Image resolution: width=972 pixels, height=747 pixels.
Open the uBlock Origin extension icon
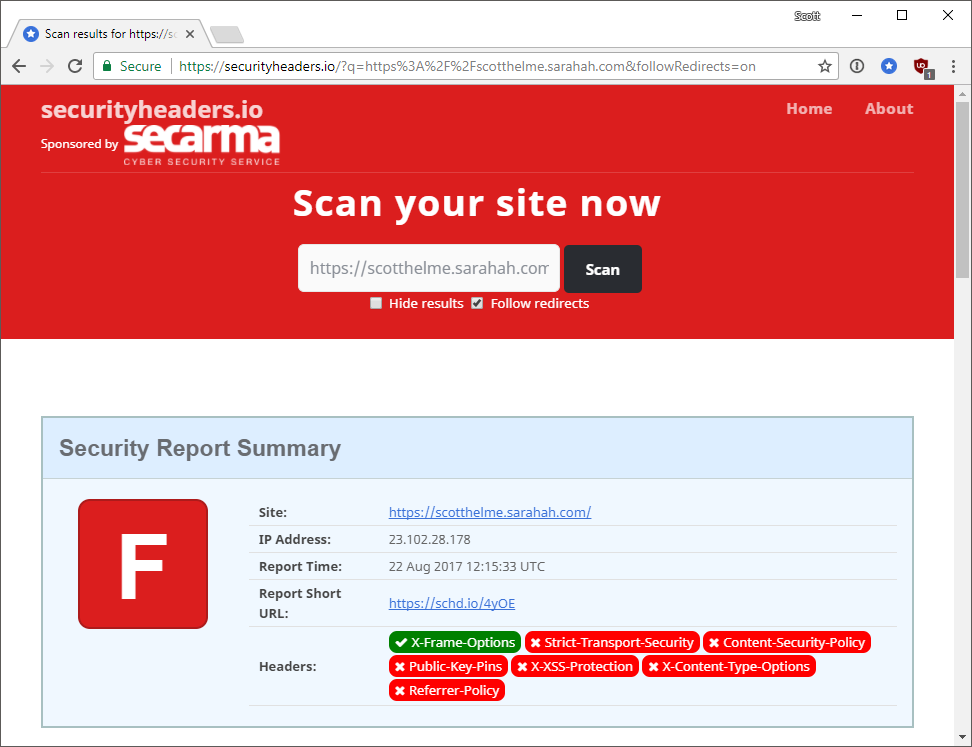coord(921,67)
